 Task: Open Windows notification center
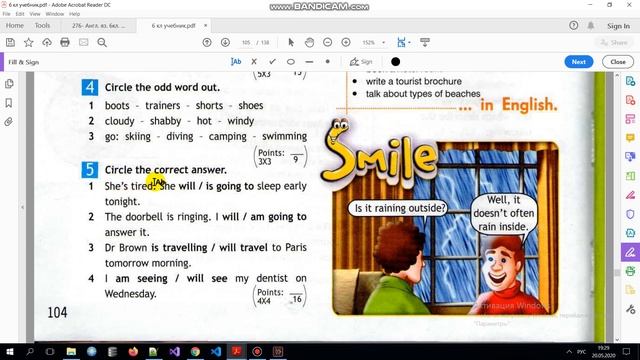coord(627,351)
